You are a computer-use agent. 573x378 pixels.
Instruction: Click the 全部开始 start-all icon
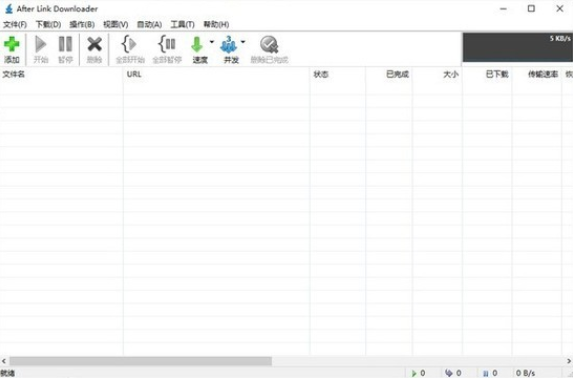tap(129, 44)
